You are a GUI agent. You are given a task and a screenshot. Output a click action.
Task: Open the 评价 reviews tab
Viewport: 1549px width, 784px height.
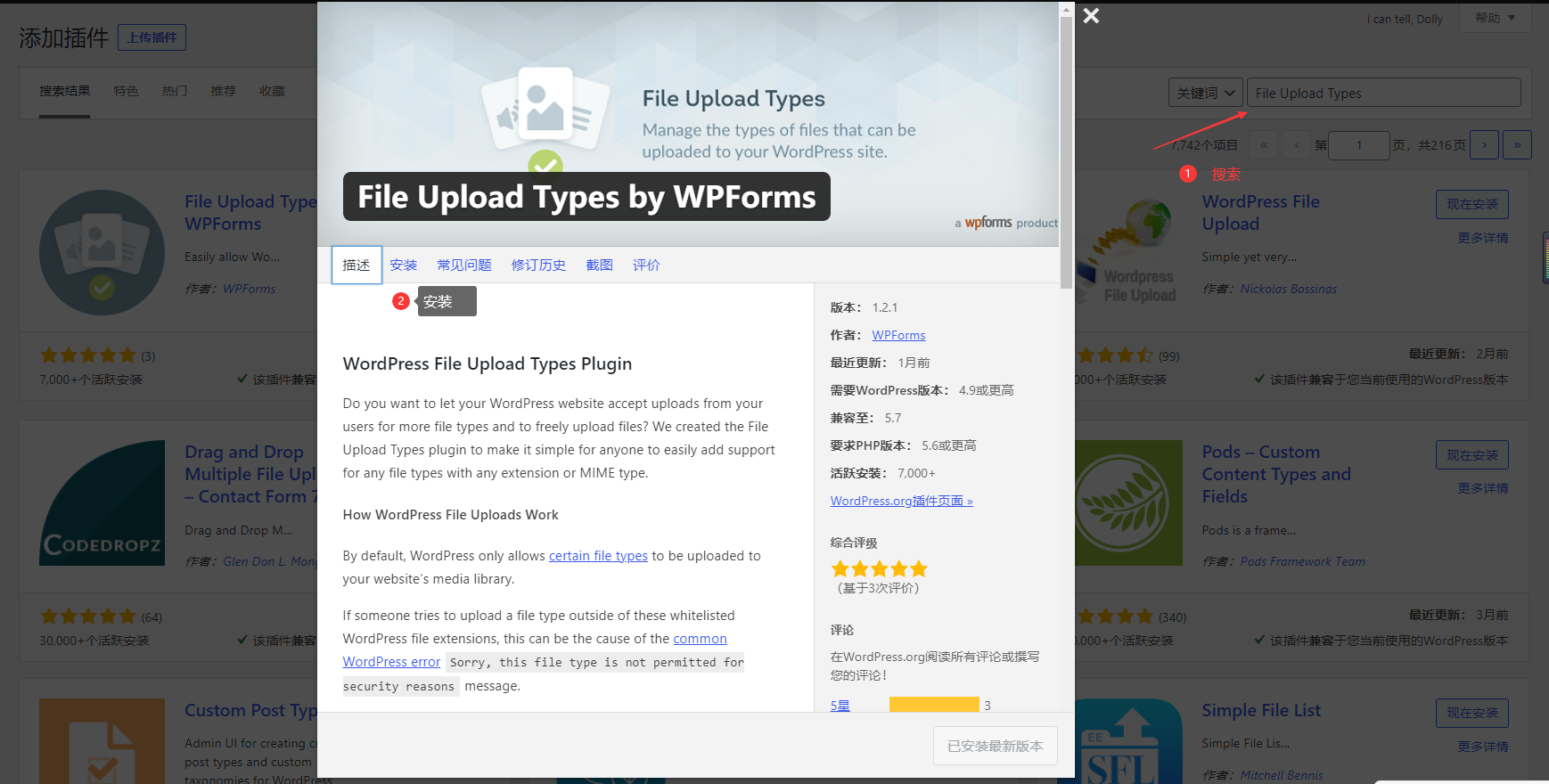tap(646, 265)
